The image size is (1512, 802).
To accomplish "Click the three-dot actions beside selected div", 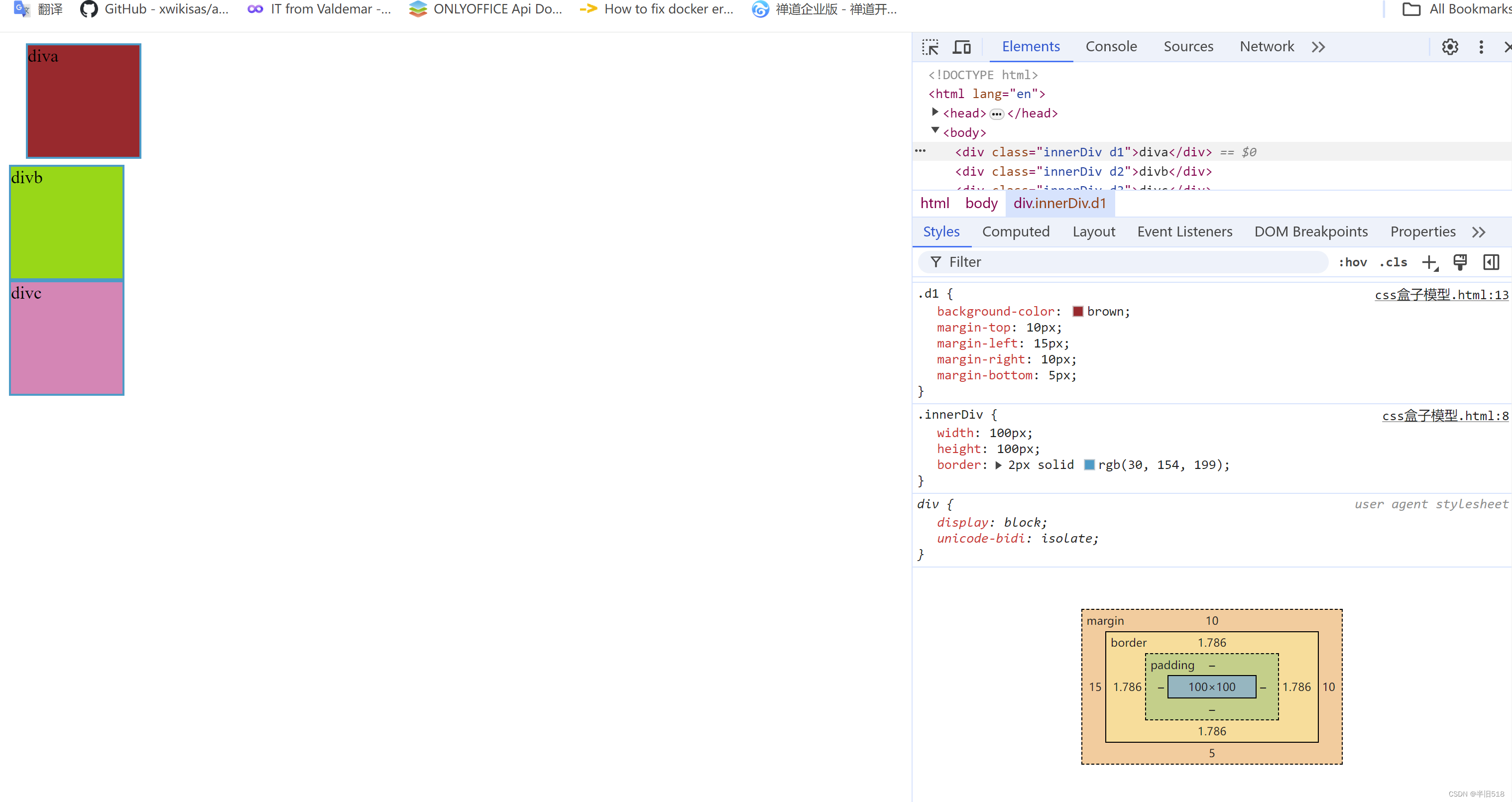I will click(921, 151).
